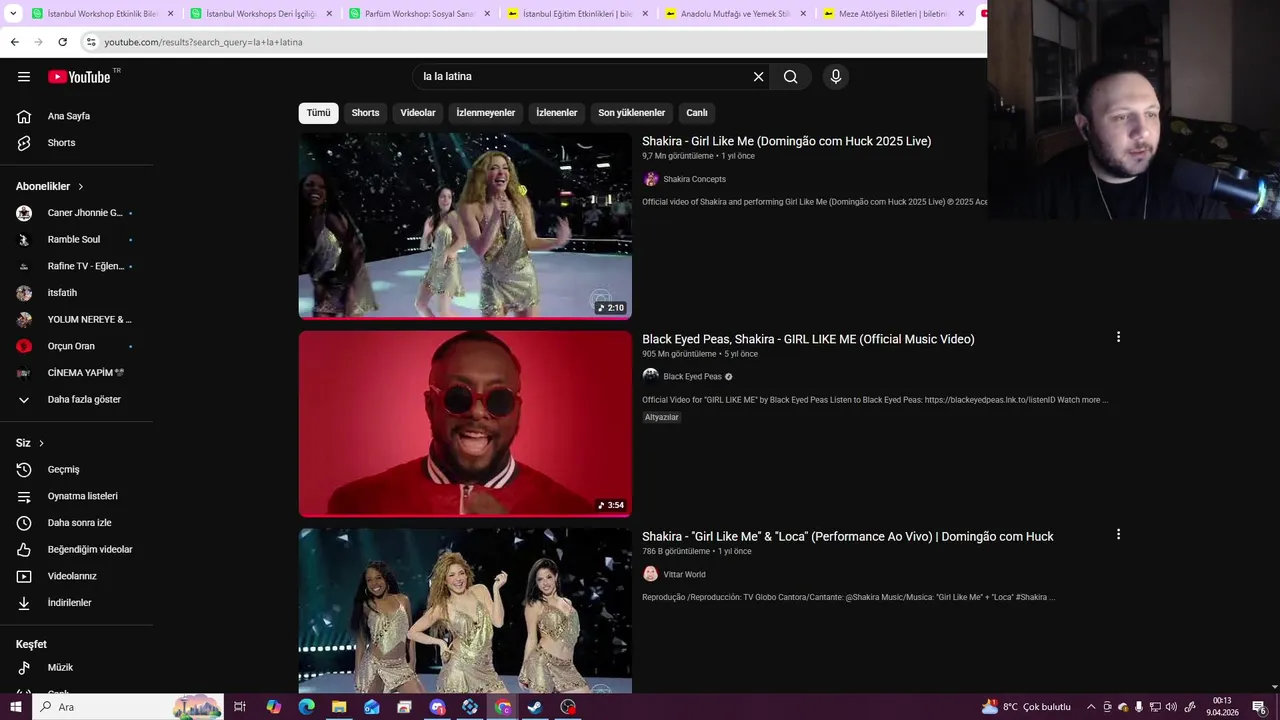Open Shakira Concepts channel name

click(694, 179)
